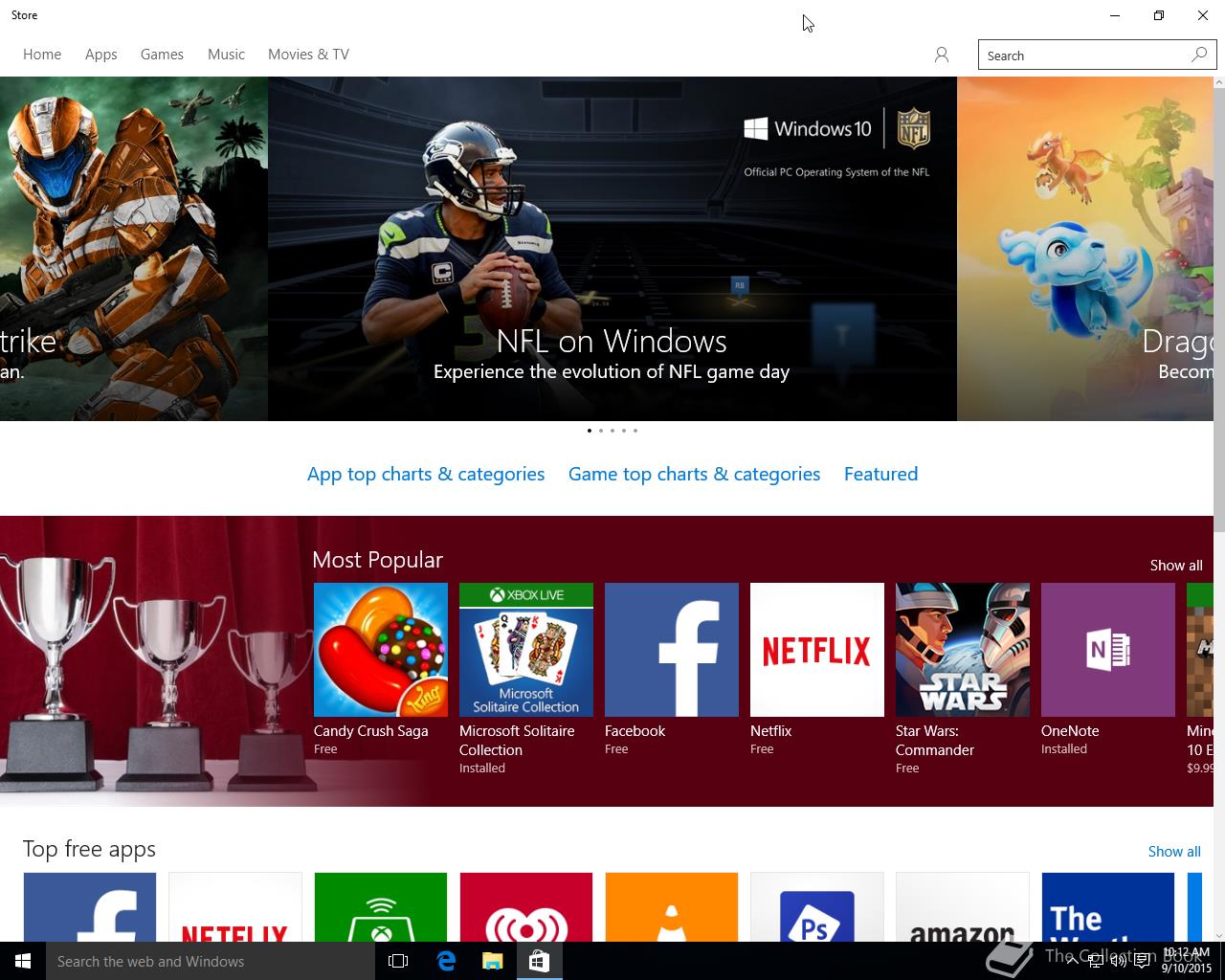This screenshot has height=980, width=1225.
Task: Open Microsoft Solitaire Collection tile
Action: (x=526, y=650)
